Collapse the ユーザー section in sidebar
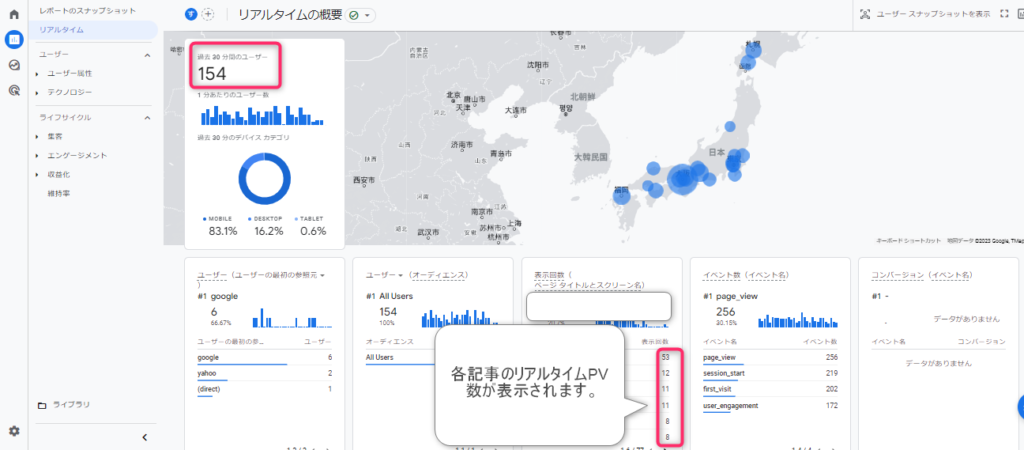This screenshot has width=1024, height=450. click(147, 55)
